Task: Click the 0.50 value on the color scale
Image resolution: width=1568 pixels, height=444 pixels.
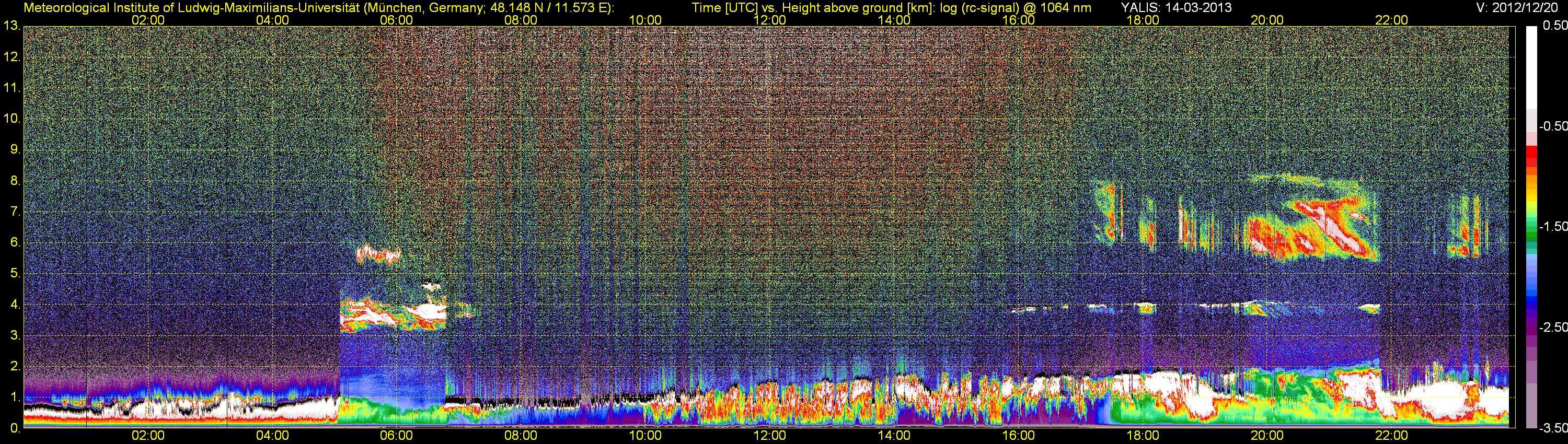Action: pyautogui.click(x=1553, y=26)
